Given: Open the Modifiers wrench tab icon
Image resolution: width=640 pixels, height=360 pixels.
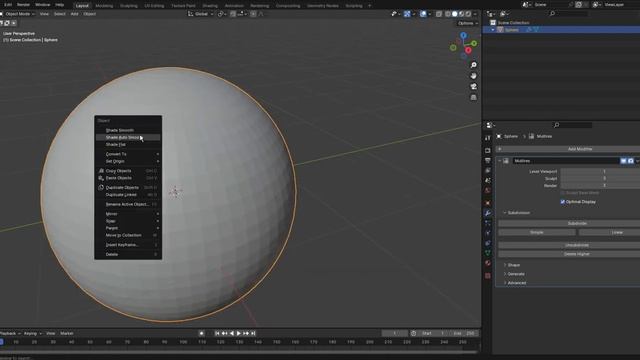Looking at the screenshot, I should (488, 213).
